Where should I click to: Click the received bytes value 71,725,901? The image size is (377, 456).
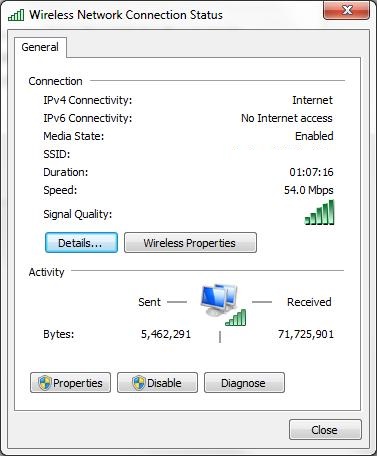click(x=306, y=334)
